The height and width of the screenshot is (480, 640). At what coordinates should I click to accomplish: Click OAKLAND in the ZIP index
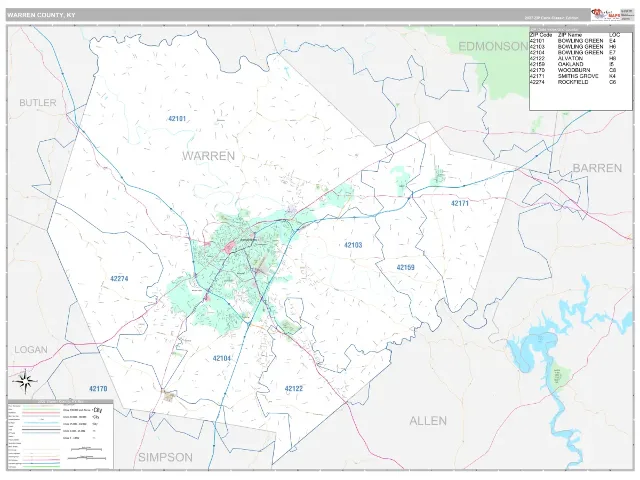point(570,64)
